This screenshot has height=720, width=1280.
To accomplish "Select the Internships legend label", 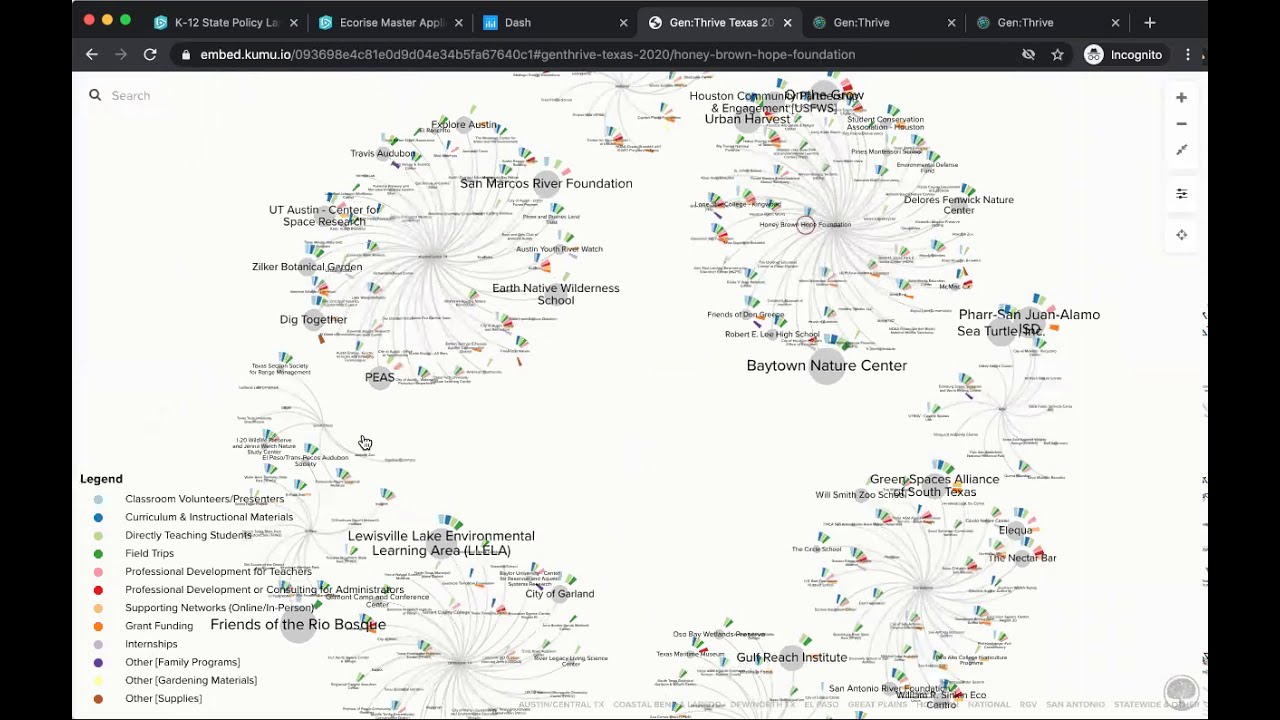I will click(151, 644).
